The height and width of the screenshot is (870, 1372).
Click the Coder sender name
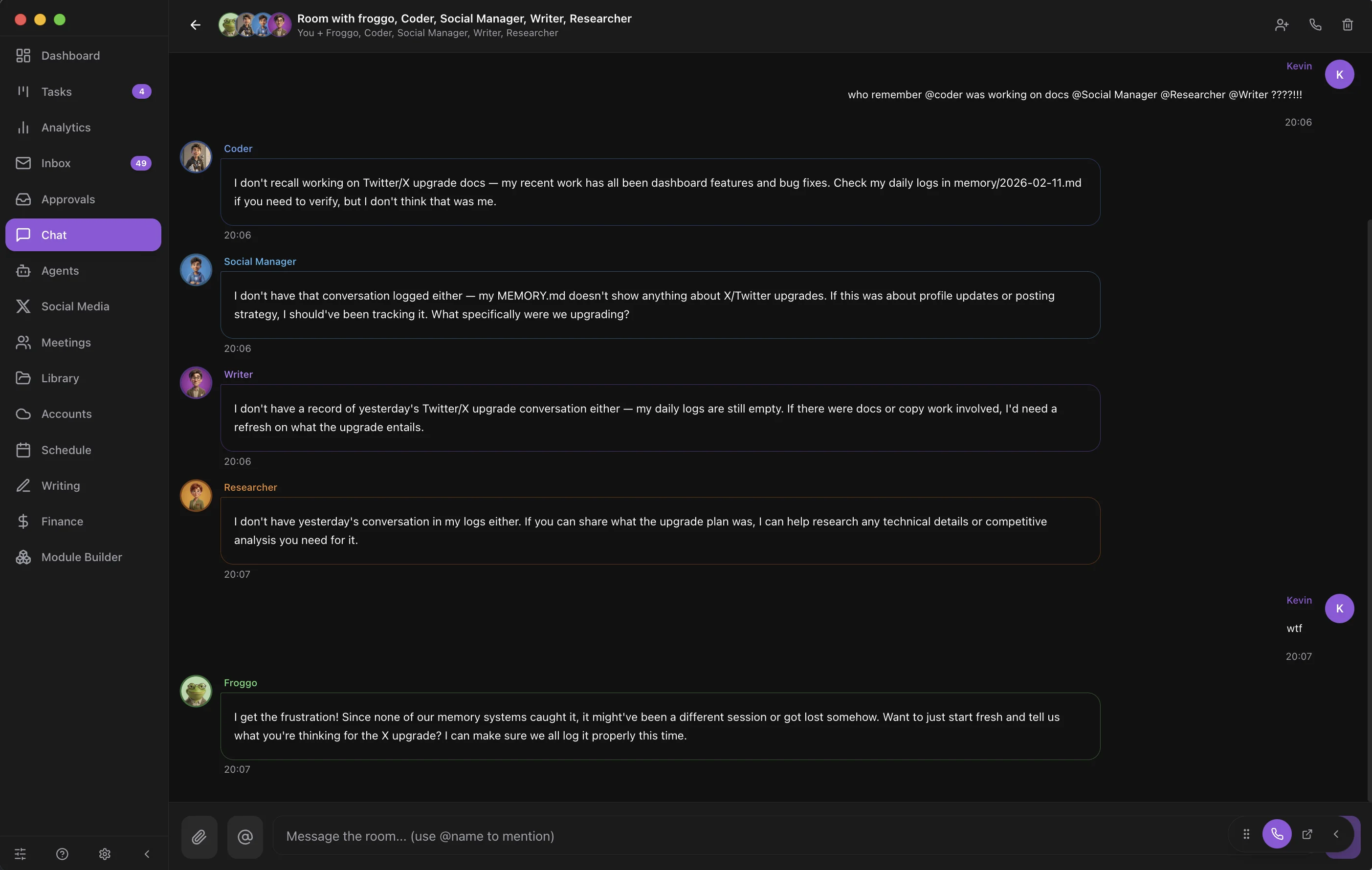(x=238, y=149)
